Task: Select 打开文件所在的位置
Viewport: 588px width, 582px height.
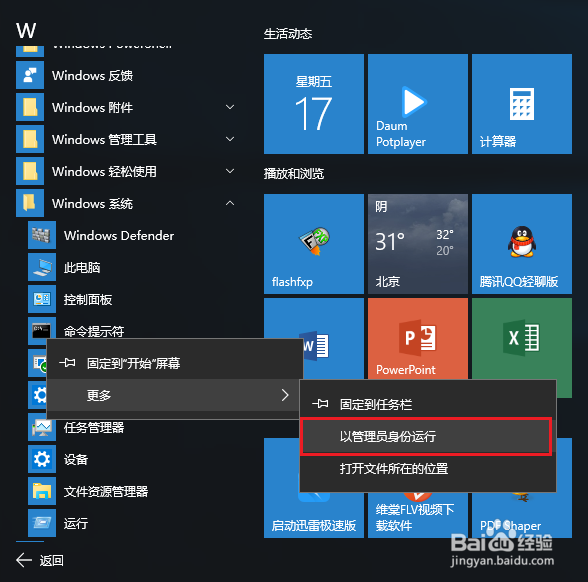Action: pyautogui.click(x=428, y=468)
